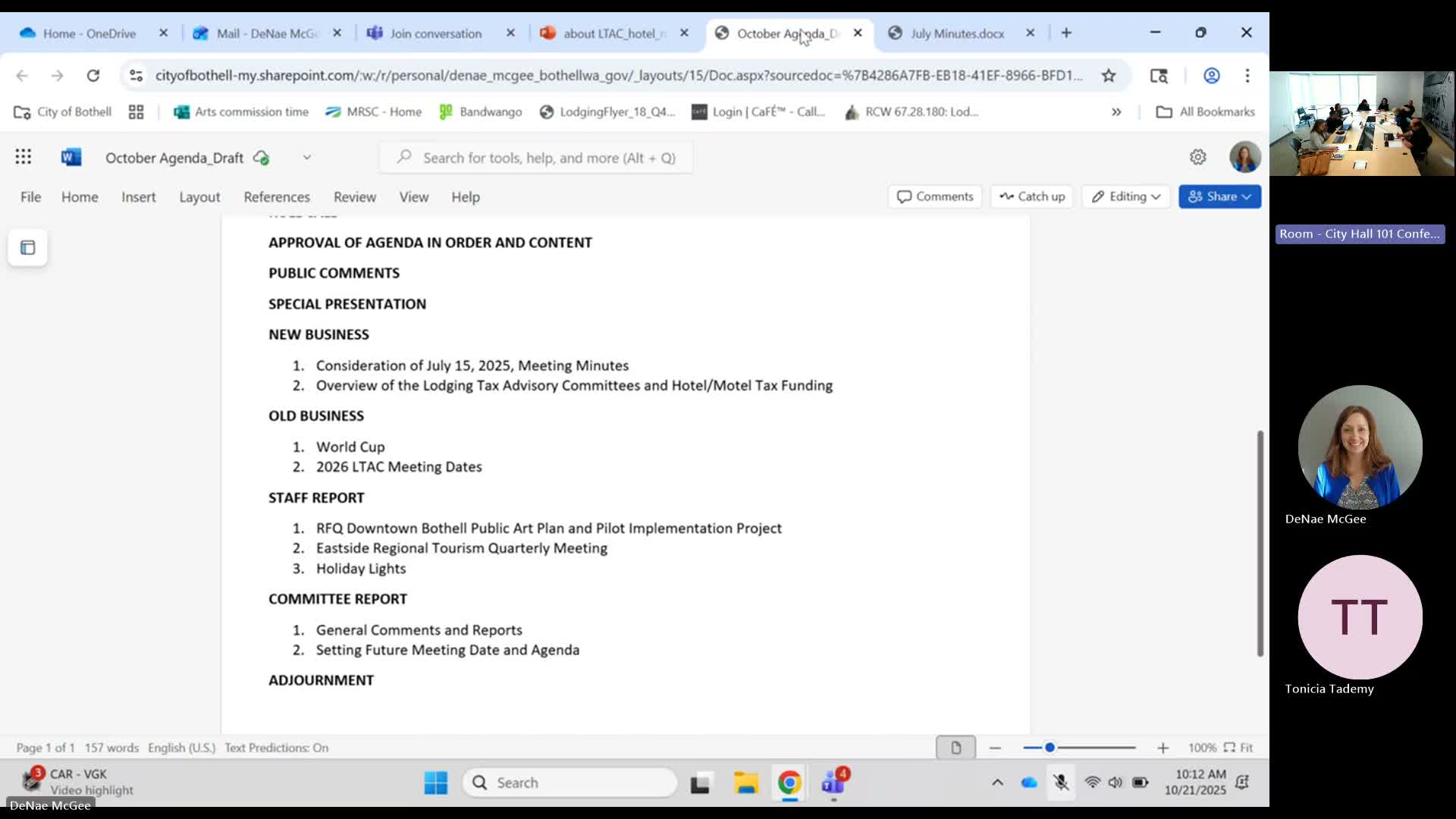Image resolution: width=1456 pixels, height=819 pixels.
Task: Toggle the muted microphone tray icon
Action: 1061,783
